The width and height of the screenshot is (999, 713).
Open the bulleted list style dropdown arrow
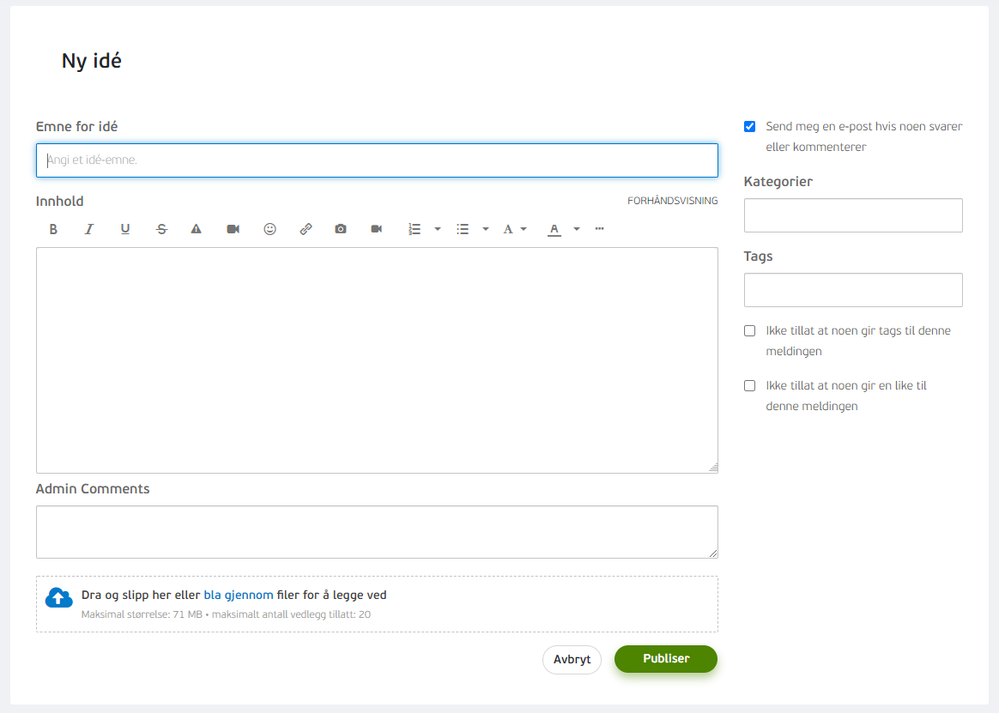[x=485, y=229]
